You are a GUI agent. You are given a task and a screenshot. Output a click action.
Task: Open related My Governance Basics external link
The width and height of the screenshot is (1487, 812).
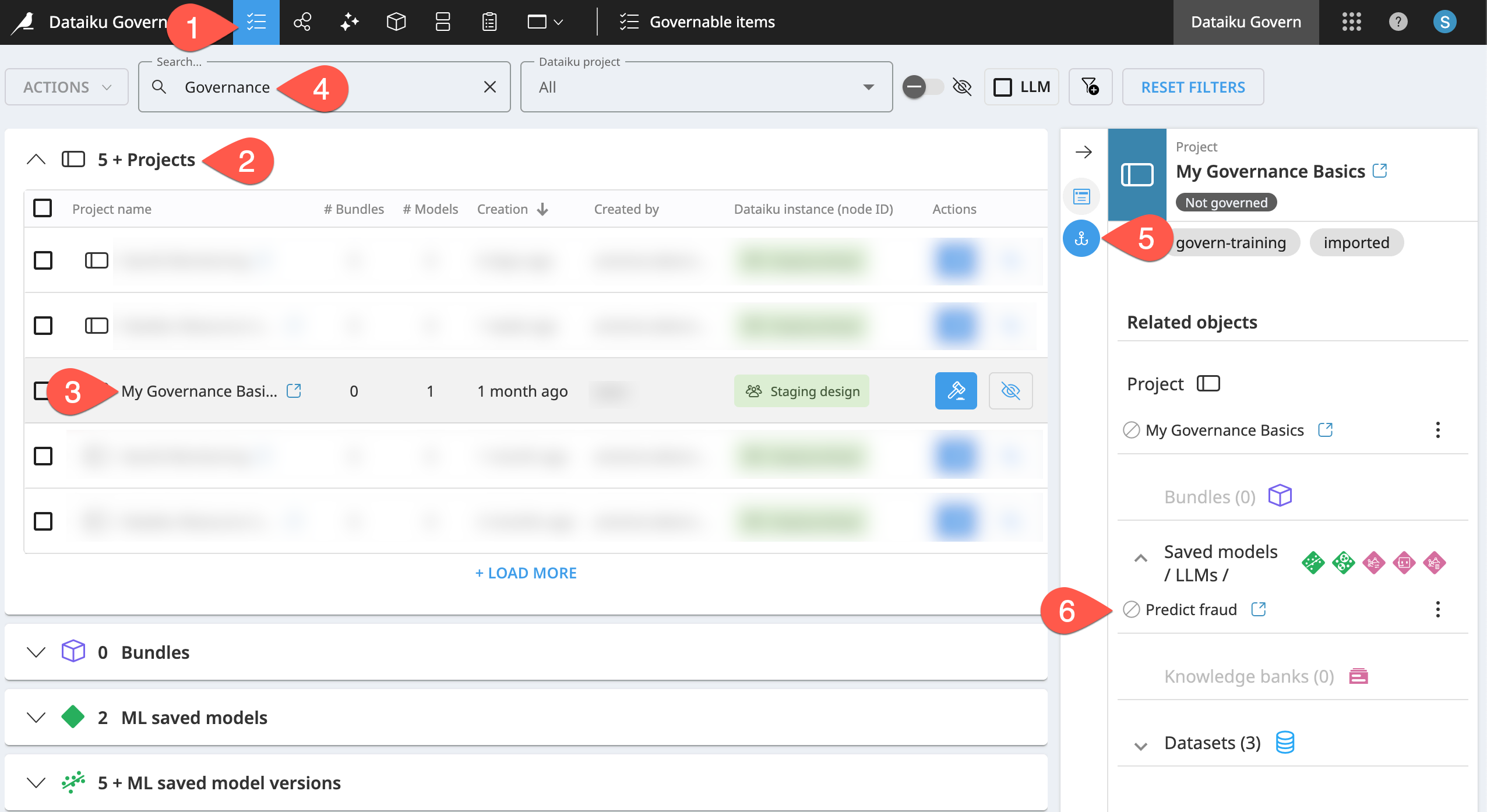coord(1326,430)
